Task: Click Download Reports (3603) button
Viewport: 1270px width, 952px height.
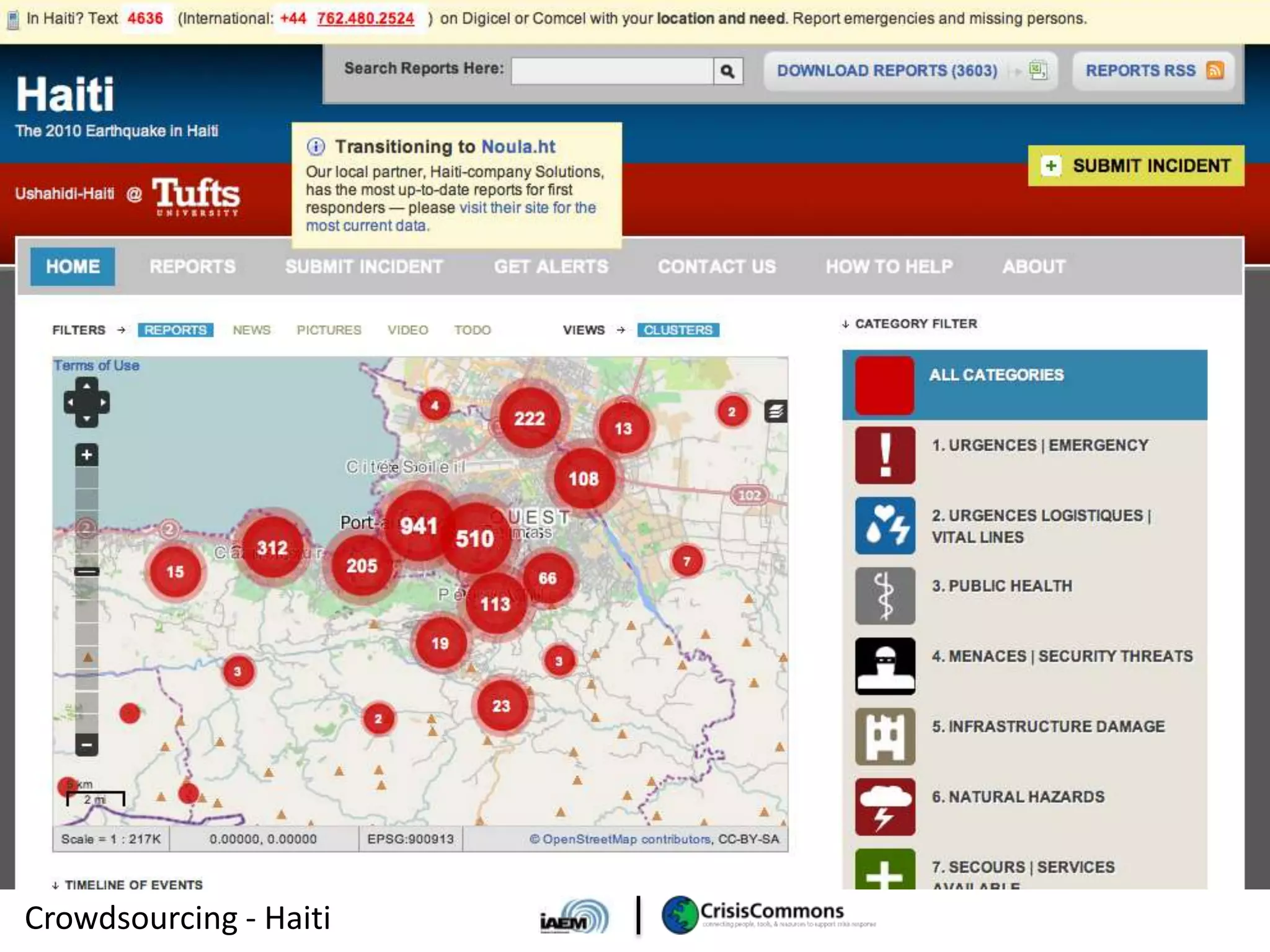Action: pos(910,71)
